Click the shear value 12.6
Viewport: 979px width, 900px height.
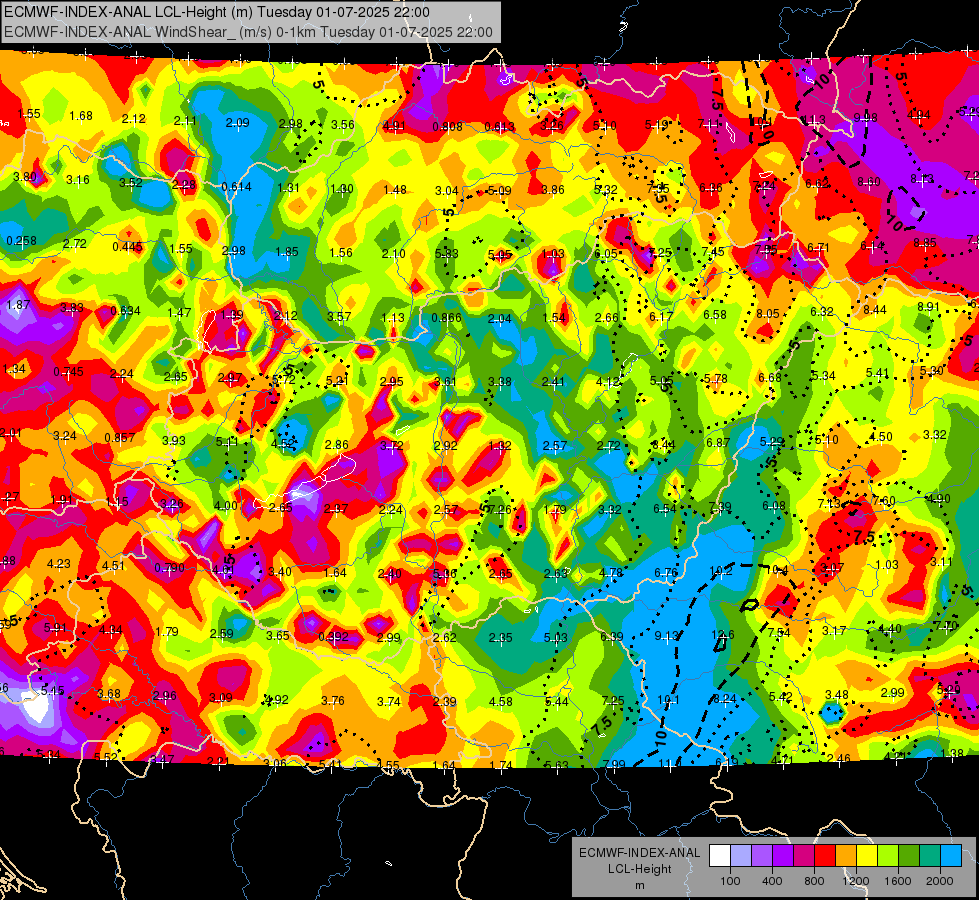point(722,635)
